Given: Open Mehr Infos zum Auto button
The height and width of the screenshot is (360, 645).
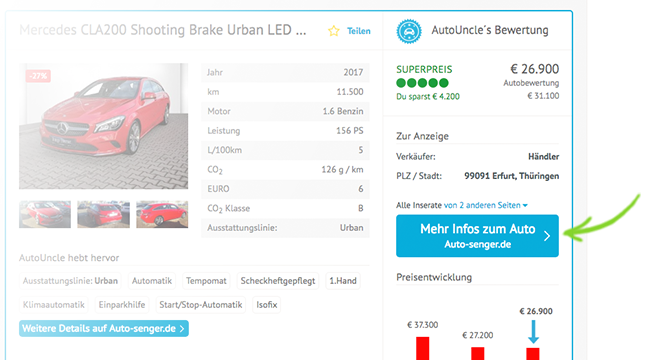Looking at the screenshot, I should pos(477,236).
